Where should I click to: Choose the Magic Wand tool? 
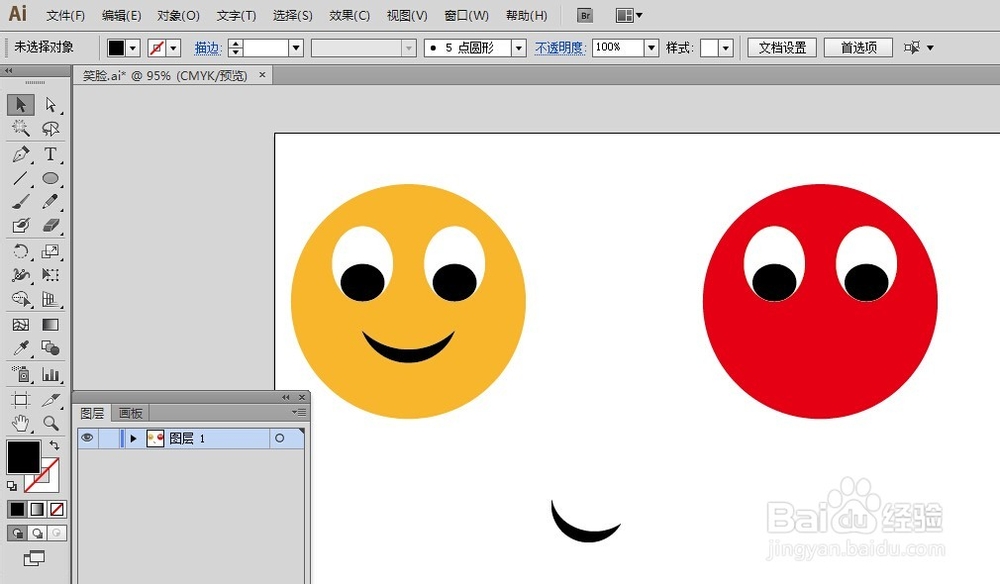click(x=20, y=129)
